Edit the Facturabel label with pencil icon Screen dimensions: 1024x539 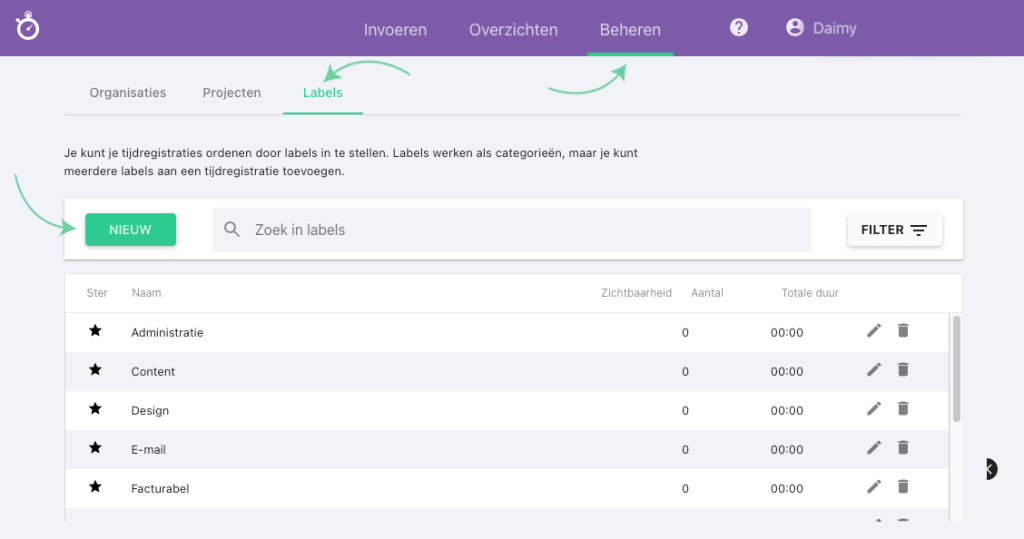pos(874,487)
